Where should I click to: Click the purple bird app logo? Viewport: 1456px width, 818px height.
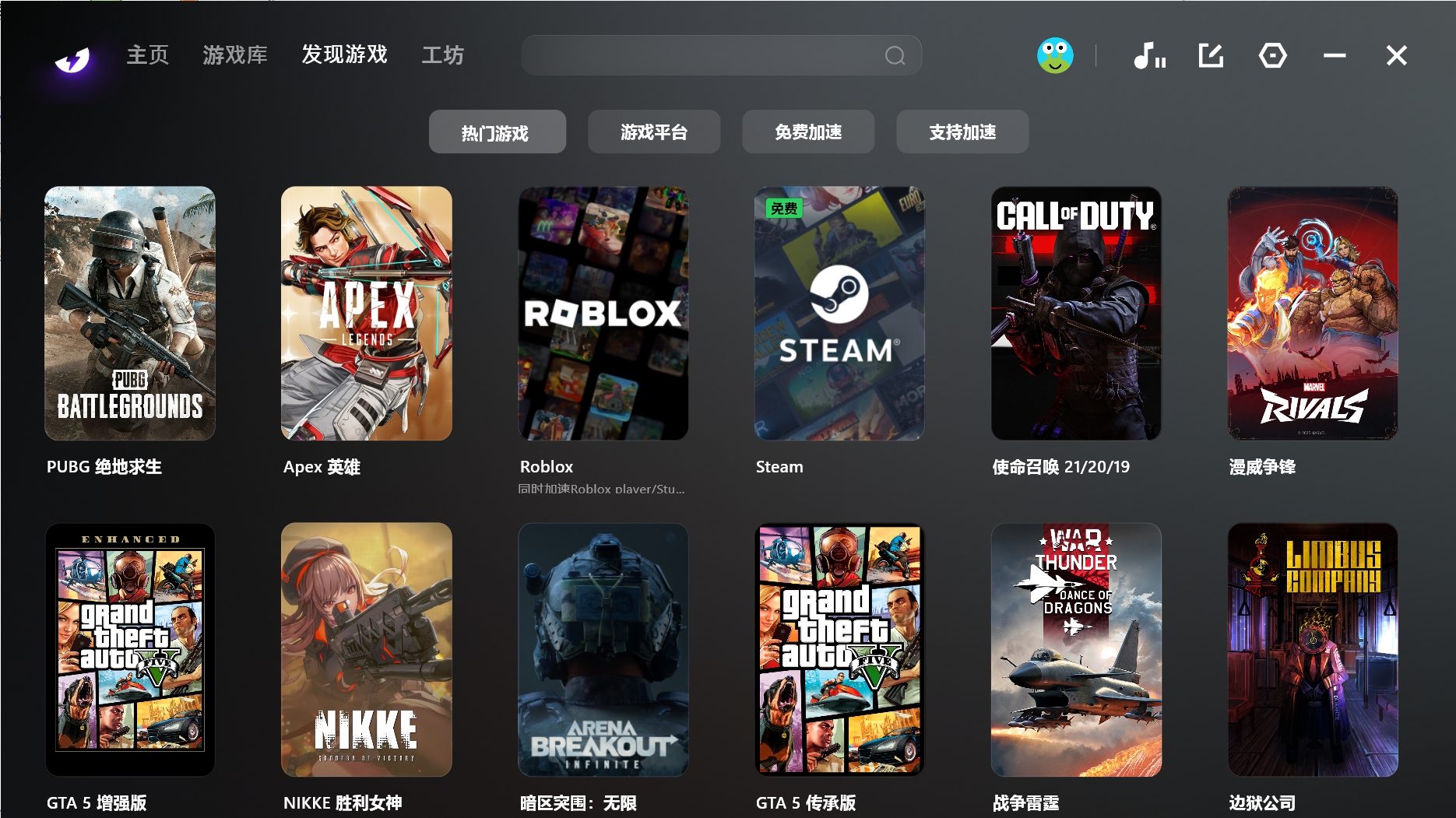[72, 58]
